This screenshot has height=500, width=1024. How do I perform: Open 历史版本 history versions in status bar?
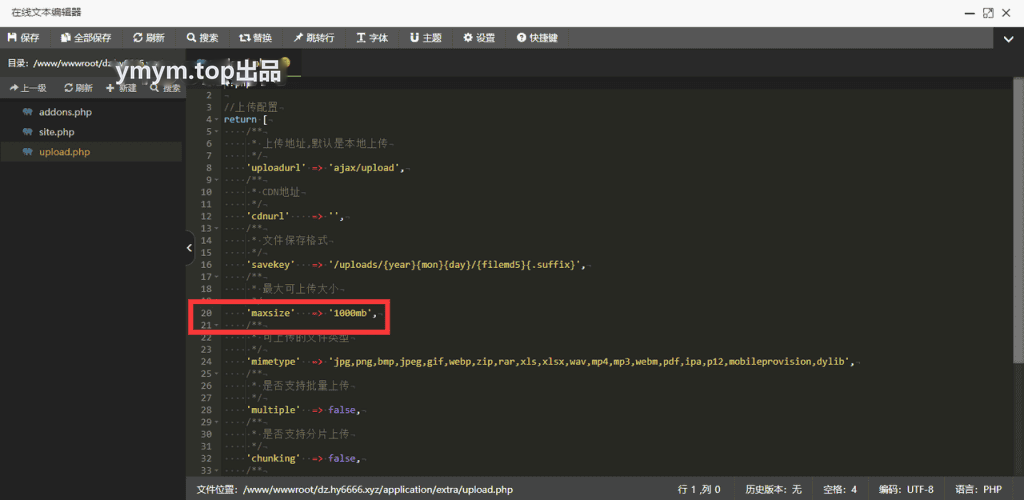[x=773, y=490]
